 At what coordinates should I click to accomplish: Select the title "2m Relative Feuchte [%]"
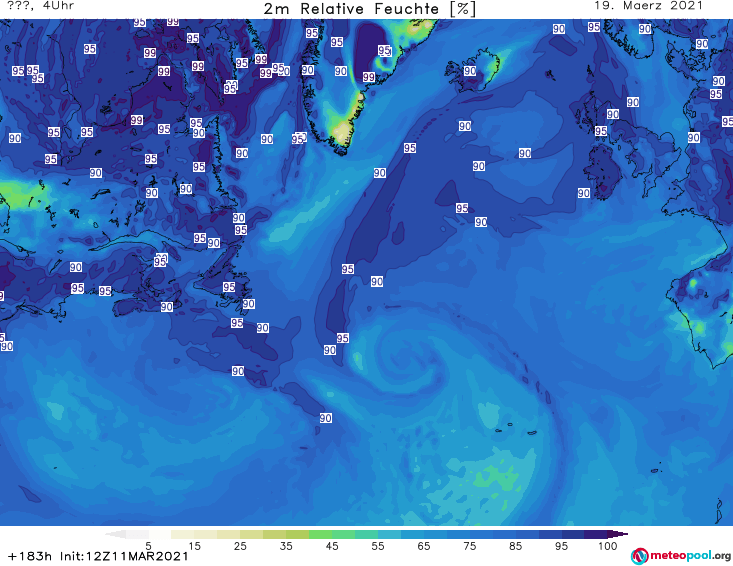pos(369,8)
